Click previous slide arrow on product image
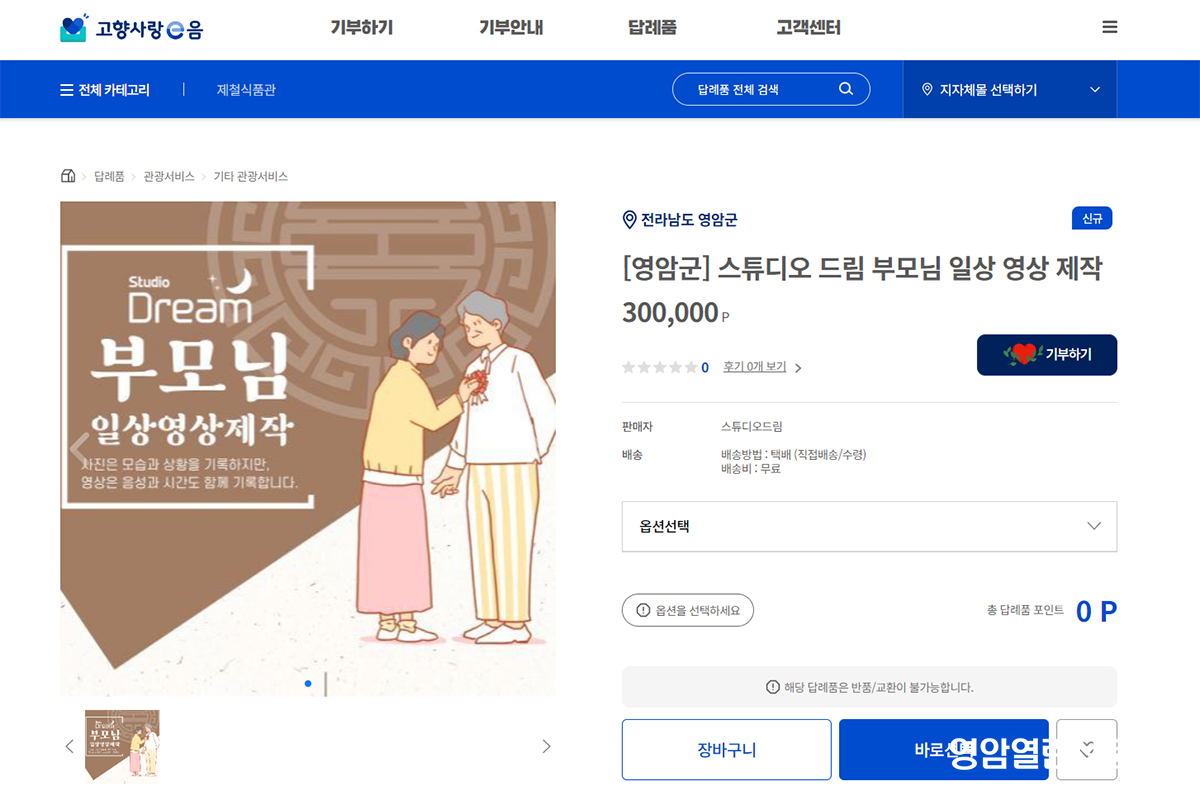The width and height of the screenshot is (1200, 800). coord(80,449)
